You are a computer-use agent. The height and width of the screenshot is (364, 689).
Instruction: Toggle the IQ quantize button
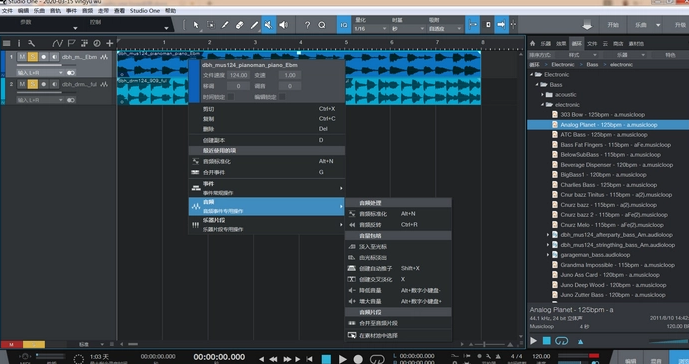point(344,25)
